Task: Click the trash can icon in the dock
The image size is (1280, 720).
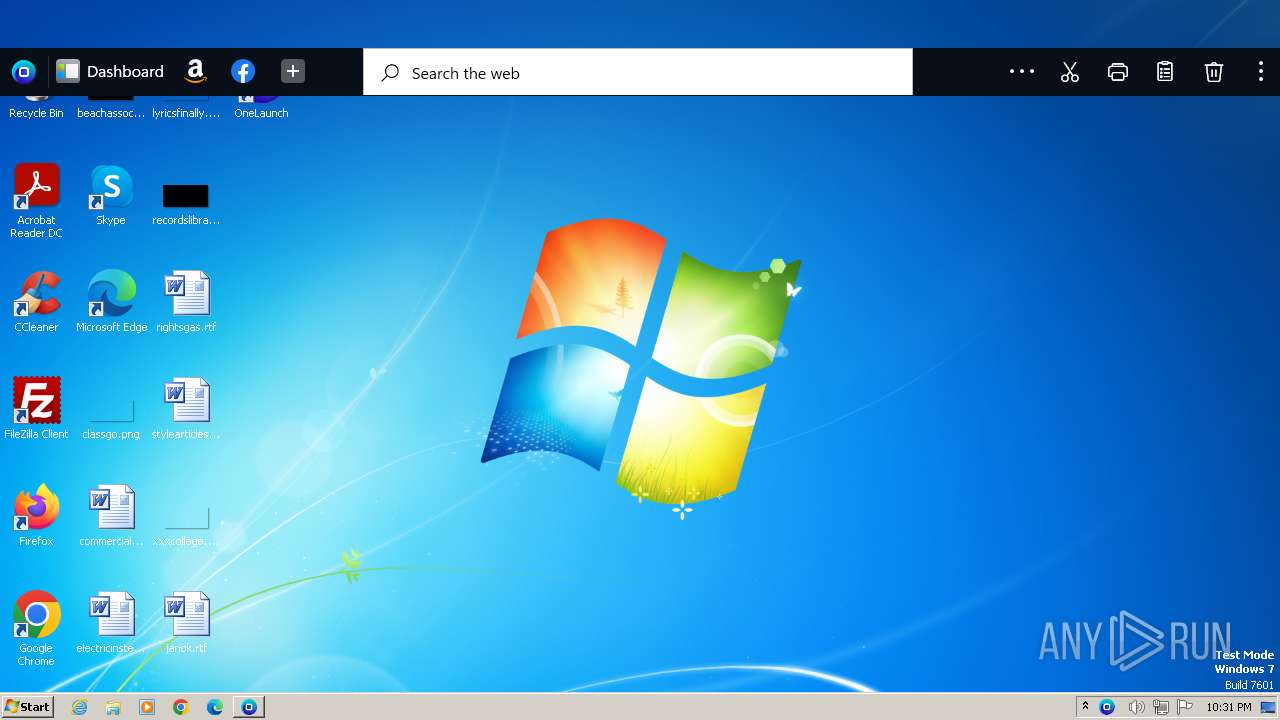Action: (1213, 72)
